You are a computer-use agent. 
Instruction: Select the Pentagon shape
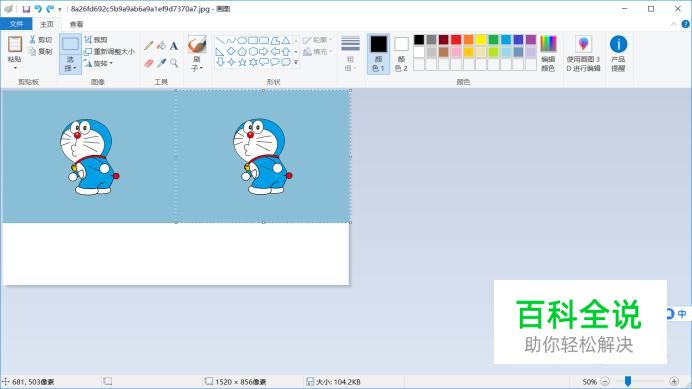[x=242, y=52]
